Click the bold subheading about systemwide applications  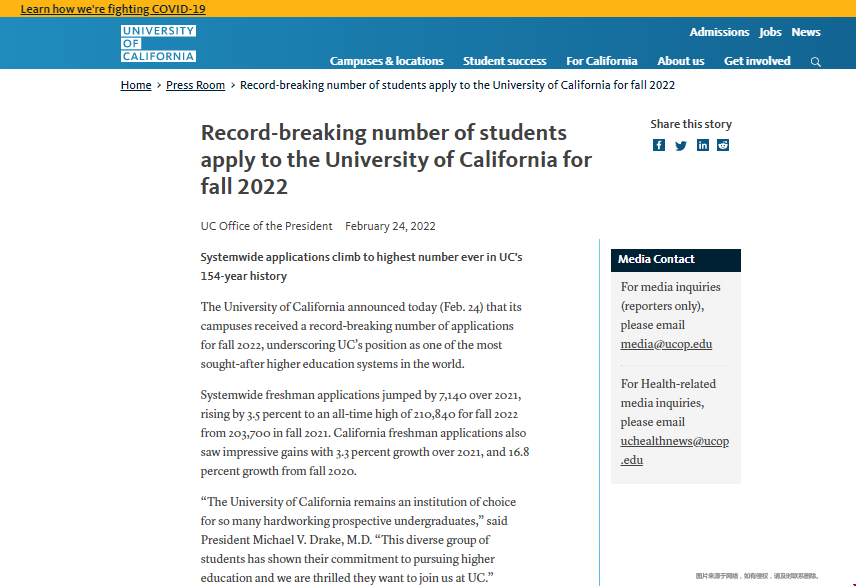361,267
